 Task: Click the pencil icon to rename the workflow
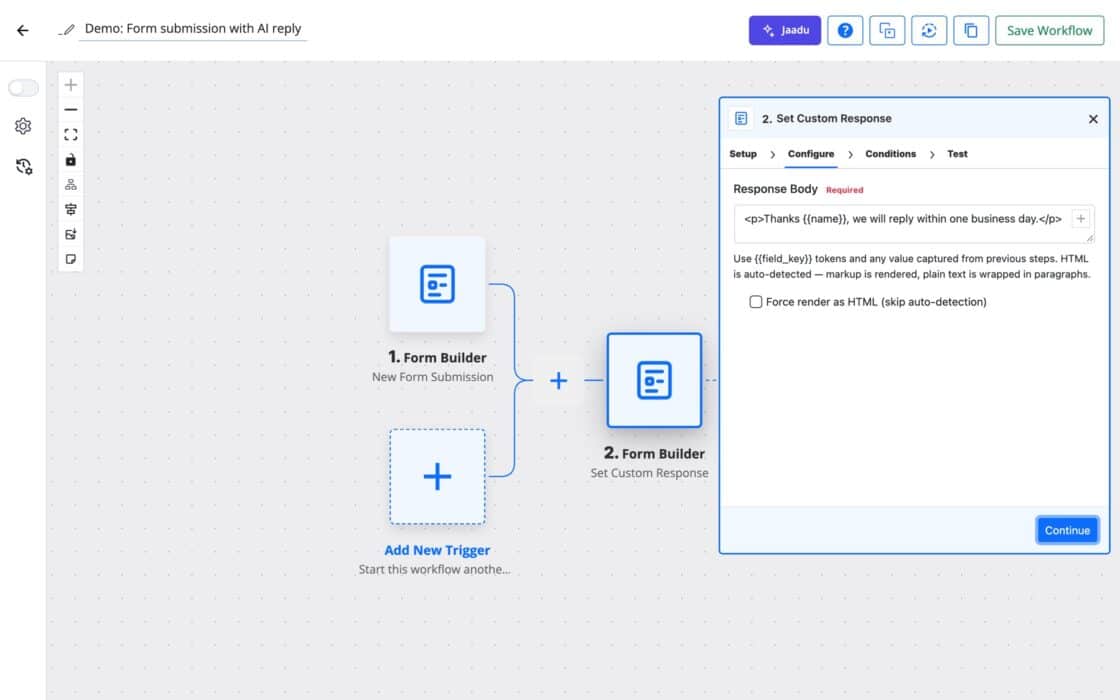[67, 29]
